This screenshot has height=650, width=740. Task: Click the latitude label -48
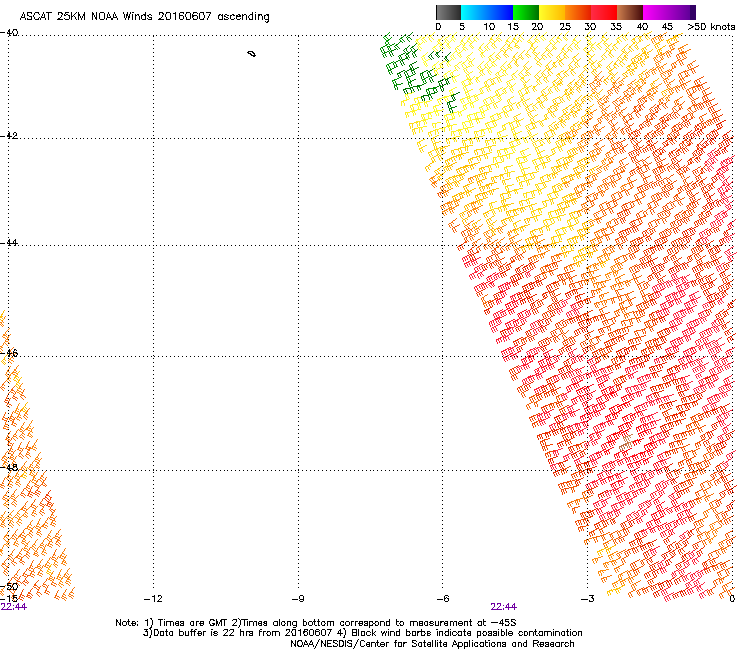click(x=9, y=467)
